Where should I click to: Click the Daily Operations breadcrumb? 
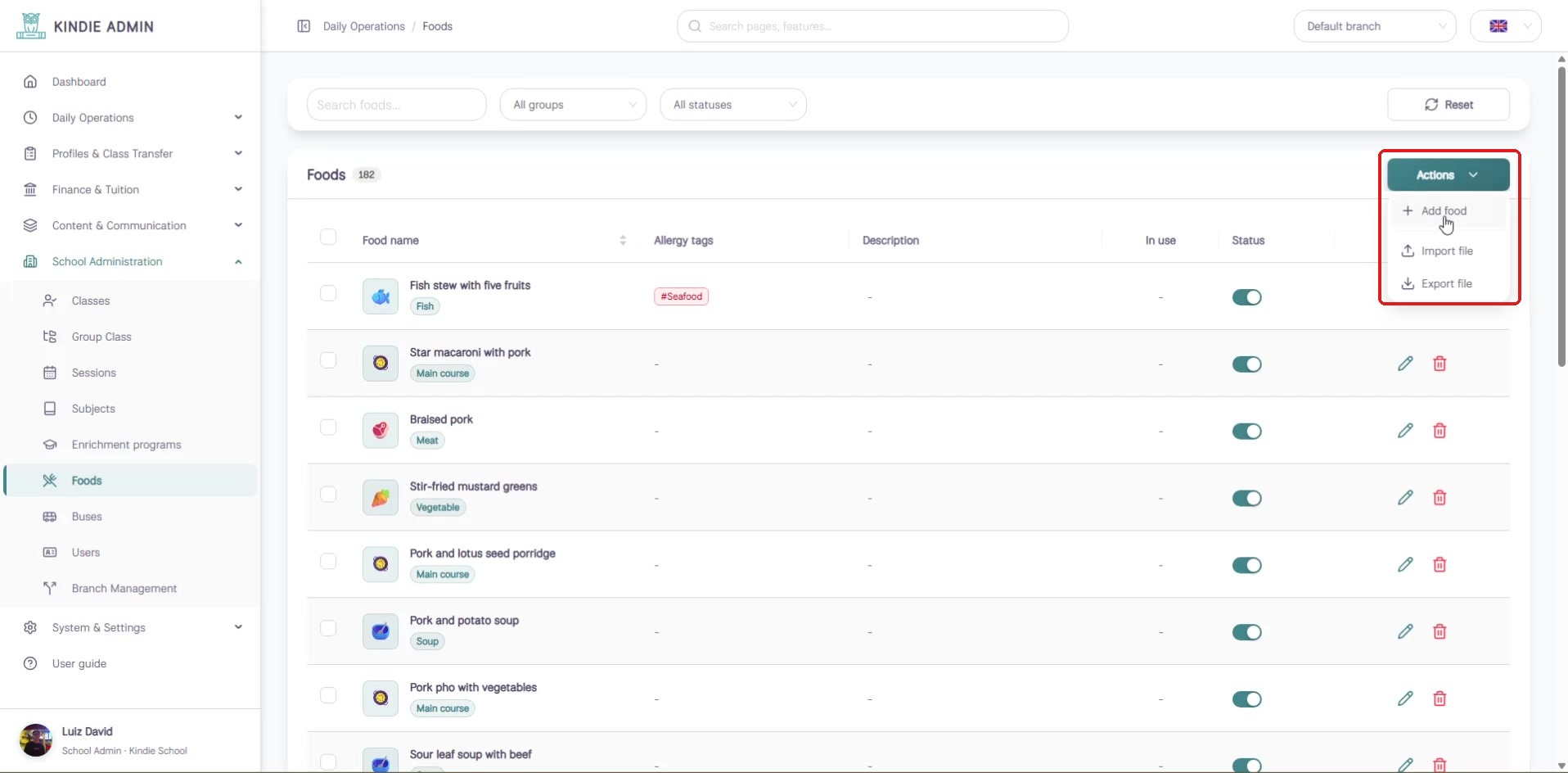tap(364, 26)
